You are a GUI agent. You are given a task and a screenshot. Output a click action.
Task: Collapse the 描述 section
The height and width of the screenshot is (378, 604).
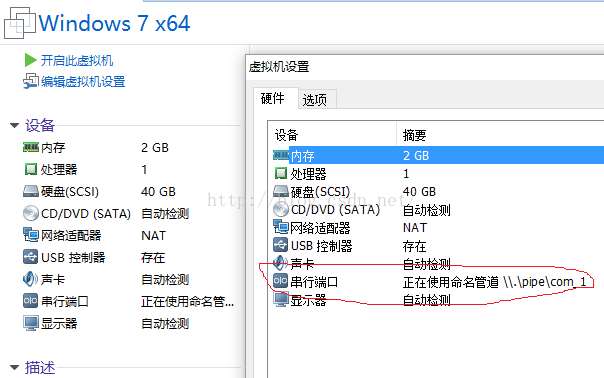[15, 367]
